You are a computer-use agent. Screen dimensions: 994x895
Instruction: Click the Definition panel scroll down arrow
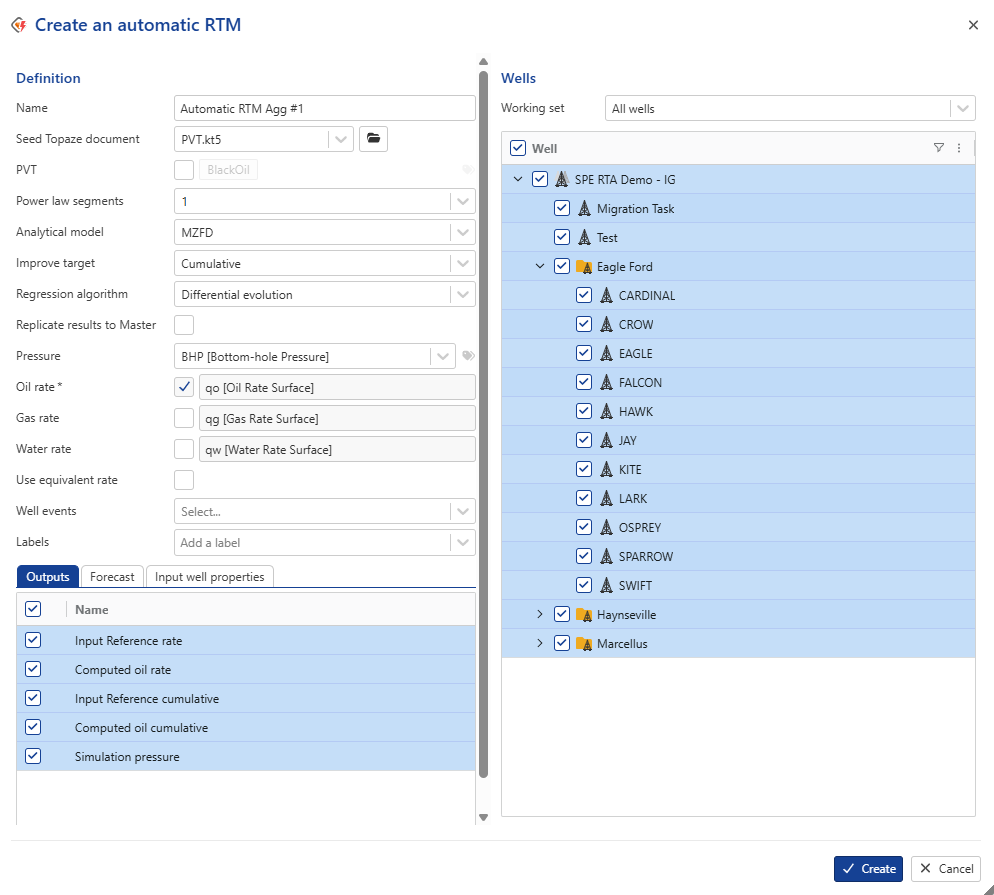coord(483,817)
